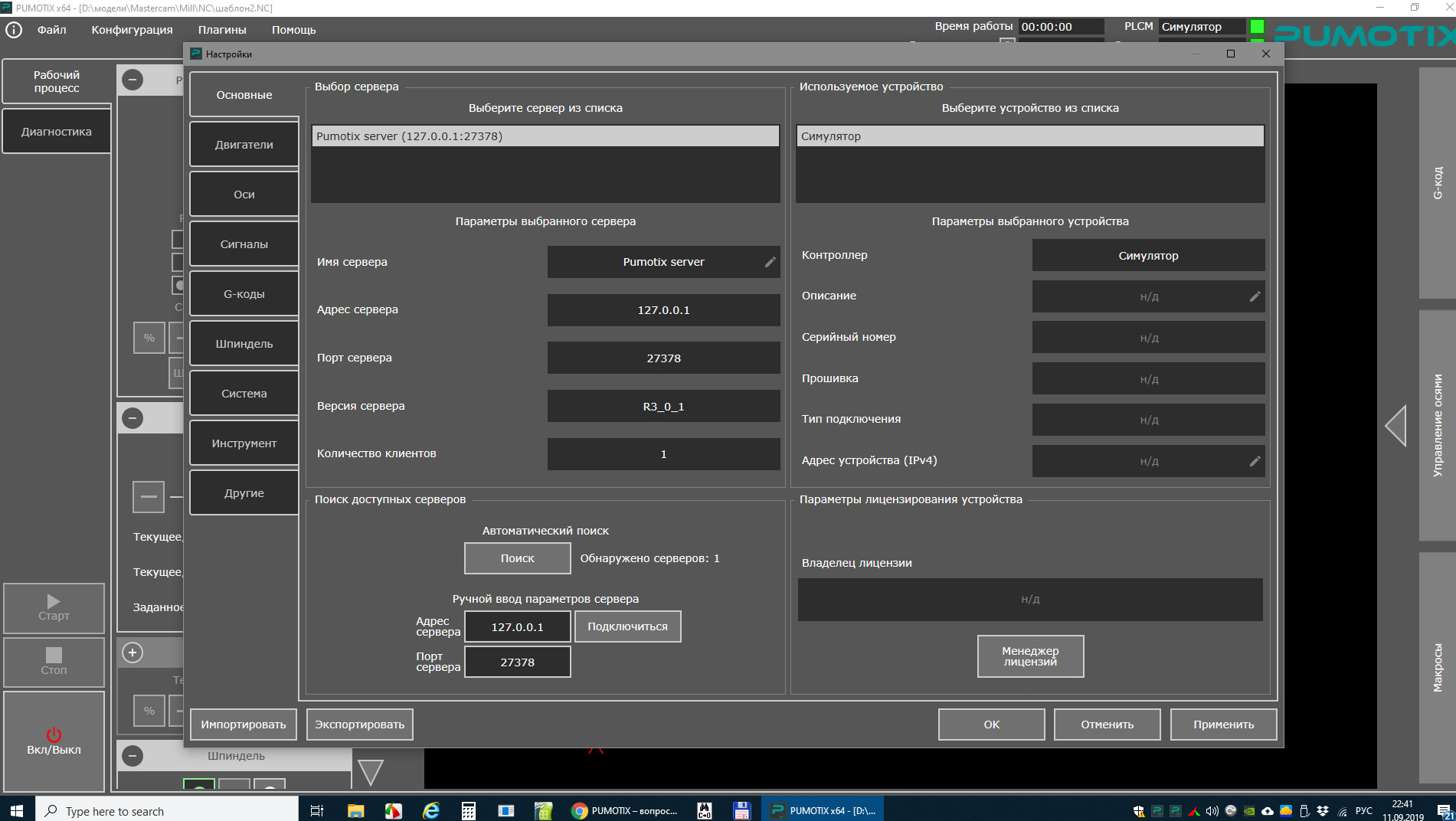
Task: Collapse the middle main-window panel with minus icon
Action: click(x=133, y=418)
